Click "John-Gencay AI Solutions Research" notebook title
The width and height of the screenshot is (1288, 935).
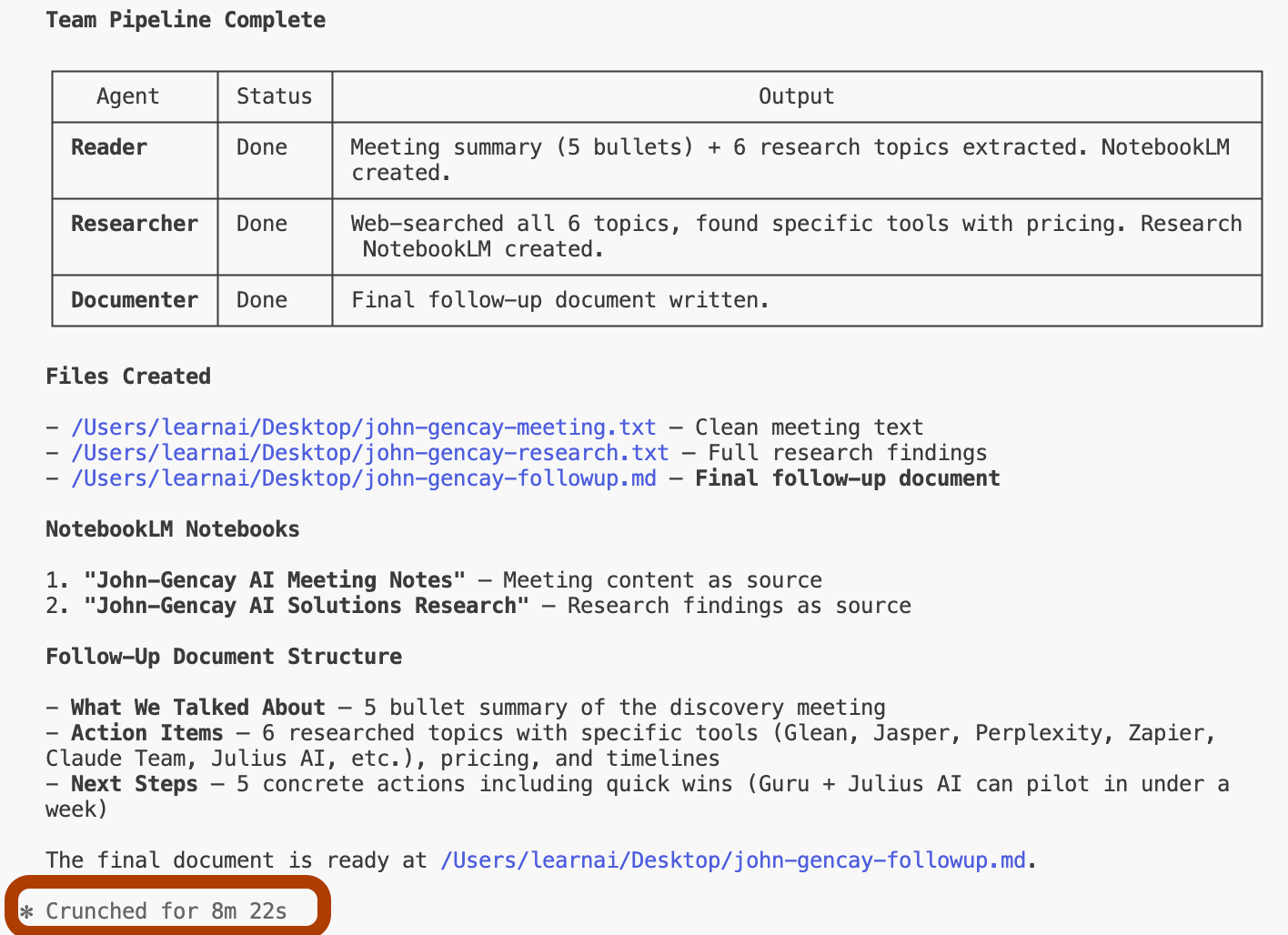click(x=307, y=606)
